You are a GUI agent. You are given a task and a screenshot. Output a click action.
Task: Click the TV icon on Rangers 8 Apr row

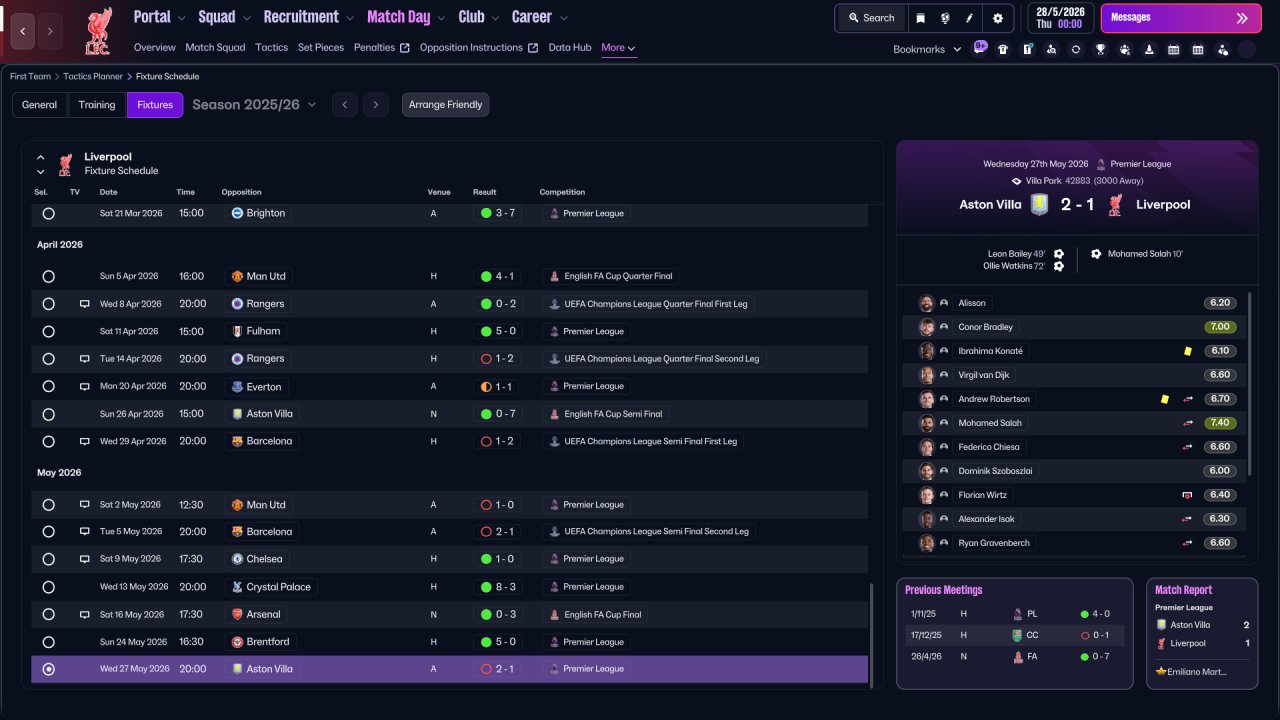point(85,304)
